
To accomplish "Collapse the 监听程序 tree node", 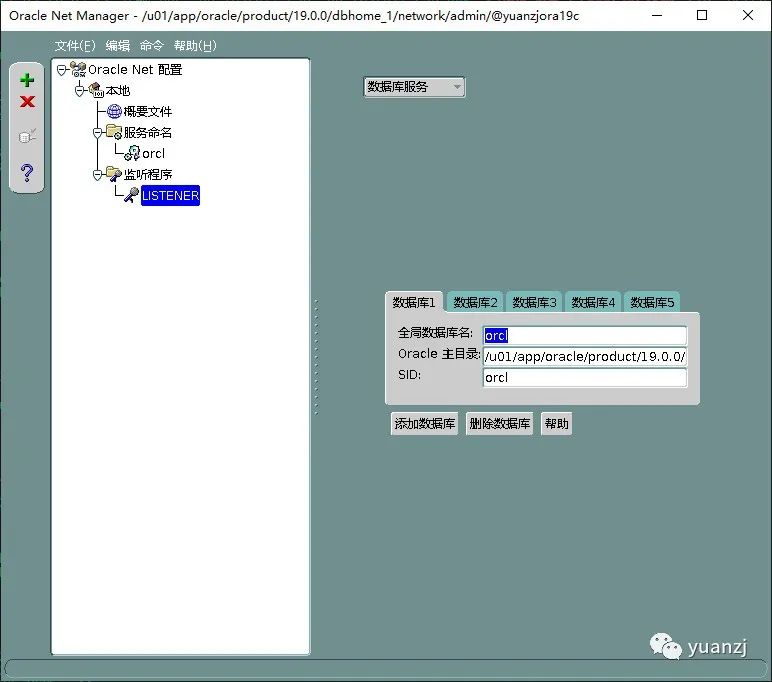I will coord(97,175).
